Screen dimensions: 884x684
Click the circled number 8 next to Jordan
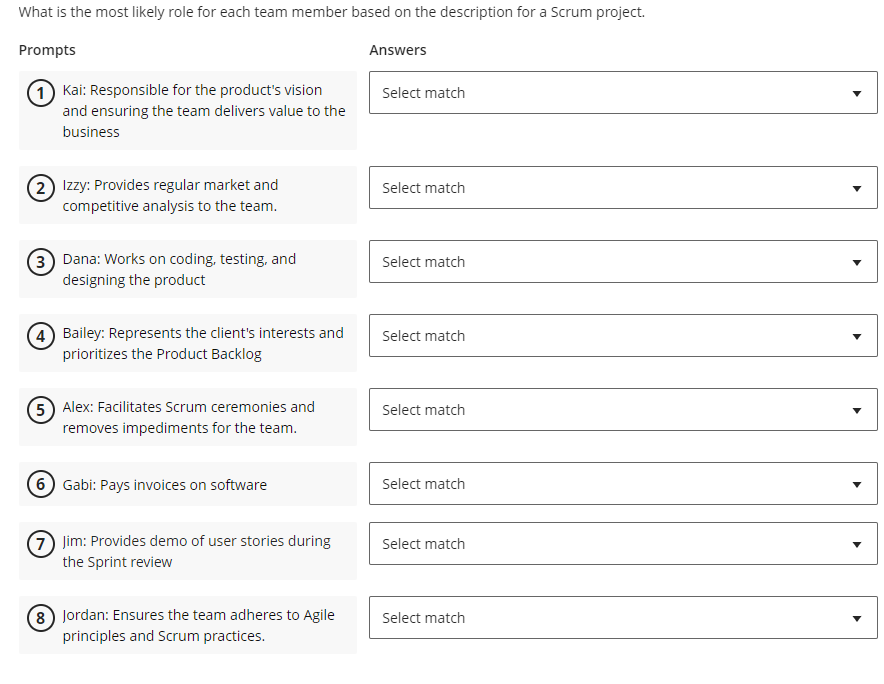coord(40,617)
